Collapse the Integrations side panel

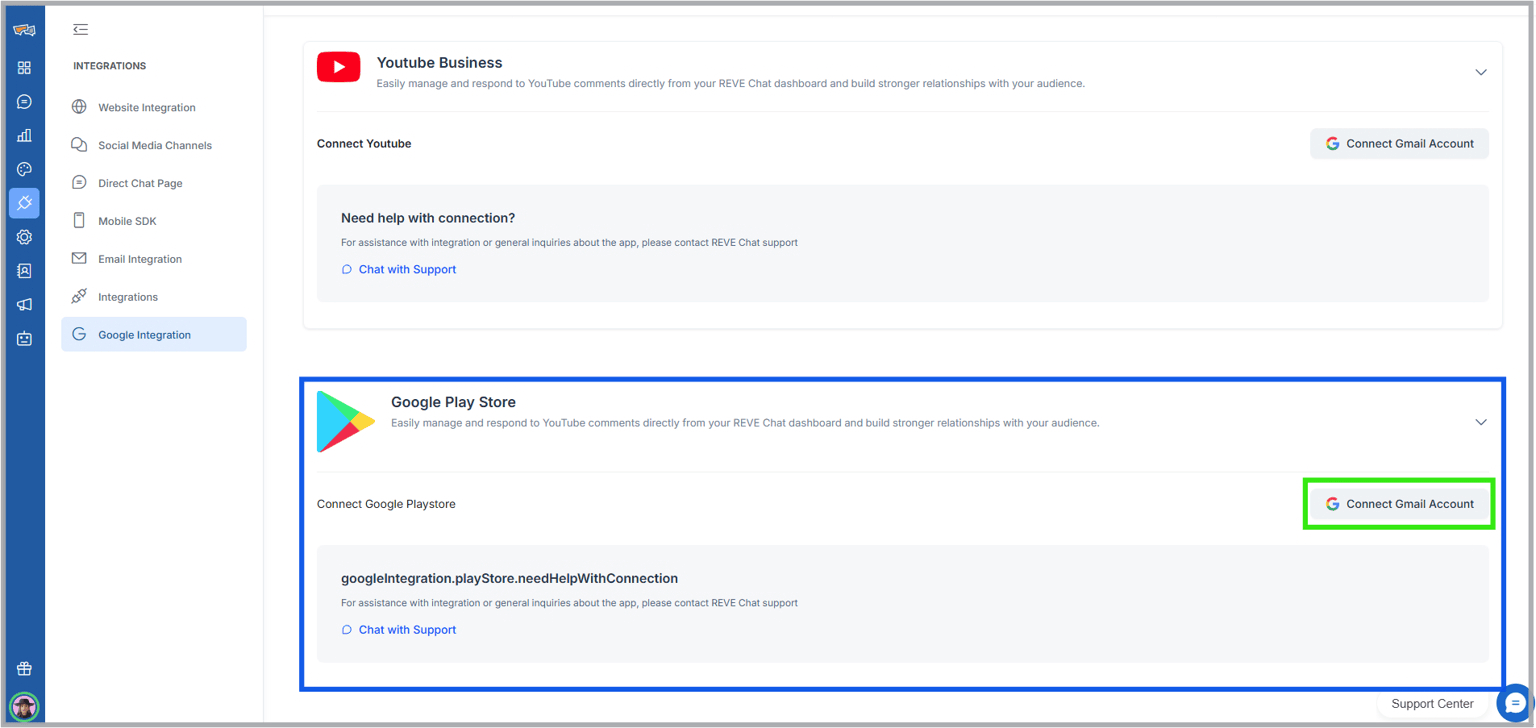(x=81, y=30)
